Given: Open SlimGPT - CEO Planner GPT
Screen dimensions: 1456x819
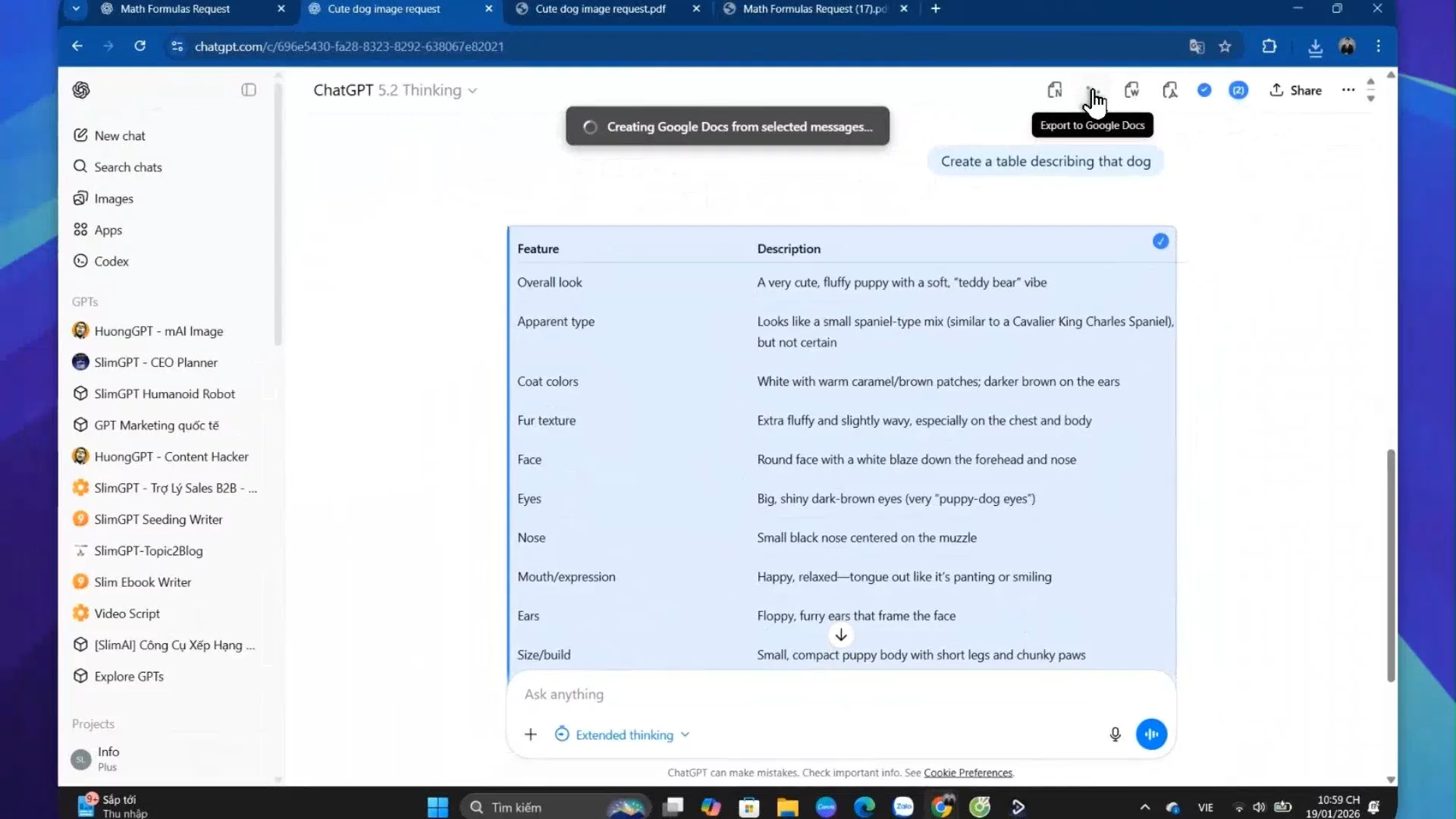Looking at the screenshot, I should point(155,362).
